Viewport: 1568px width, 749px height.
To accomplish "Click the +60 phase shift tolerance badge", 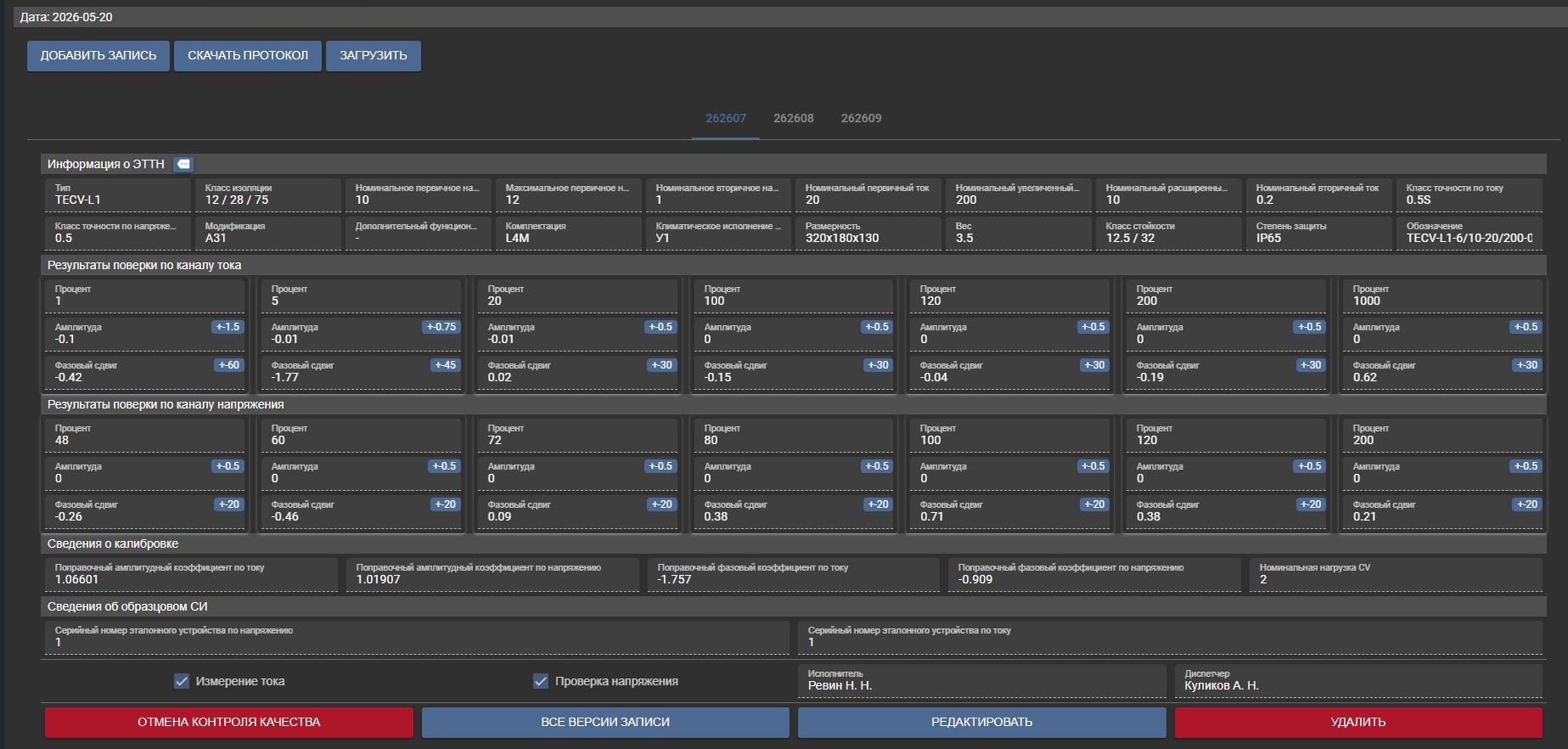I will (x=229, y=365).
